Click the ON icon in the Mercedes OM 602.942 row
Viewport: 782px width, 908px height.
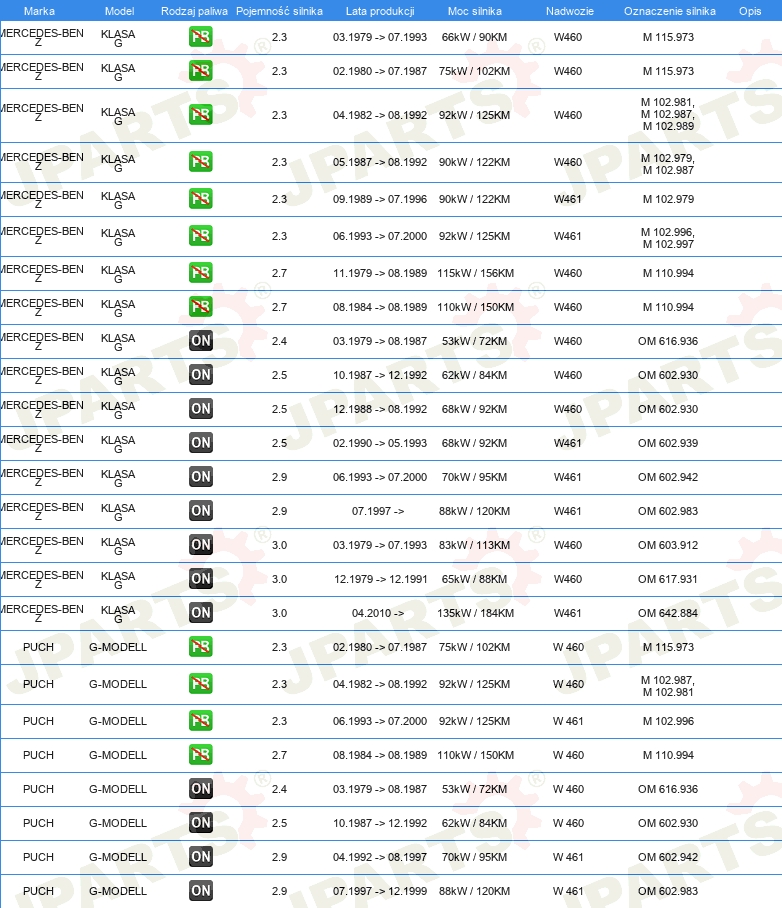(200, 477)
